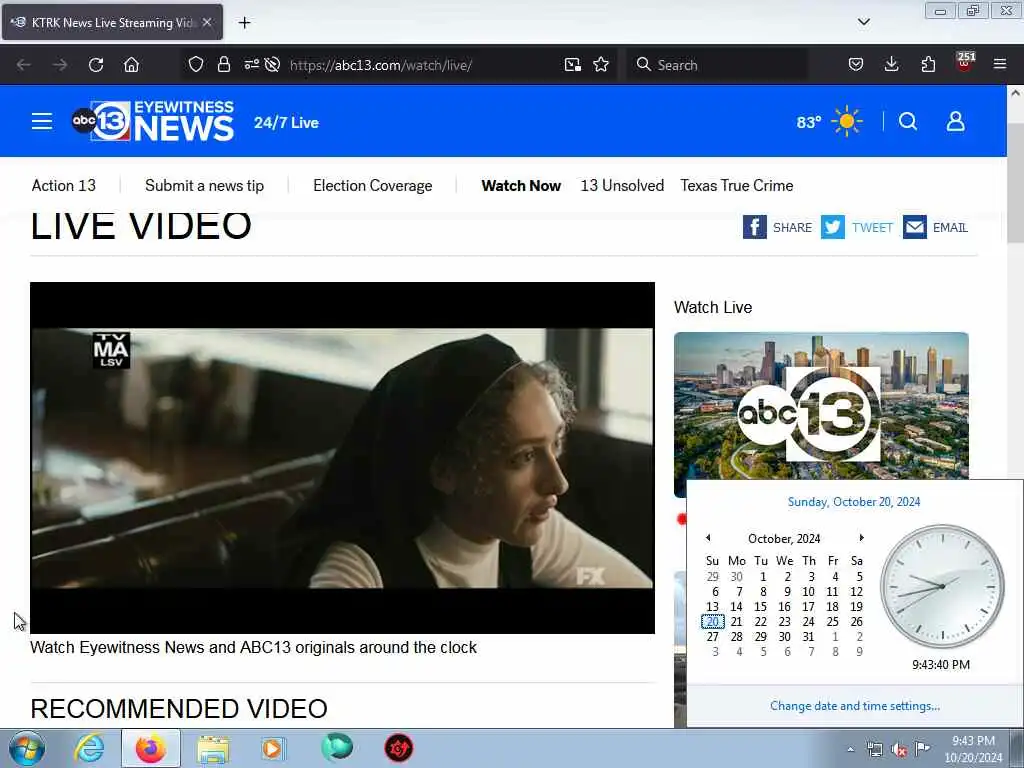
Task: Click Change date and time settings
Action: (855, 706)
